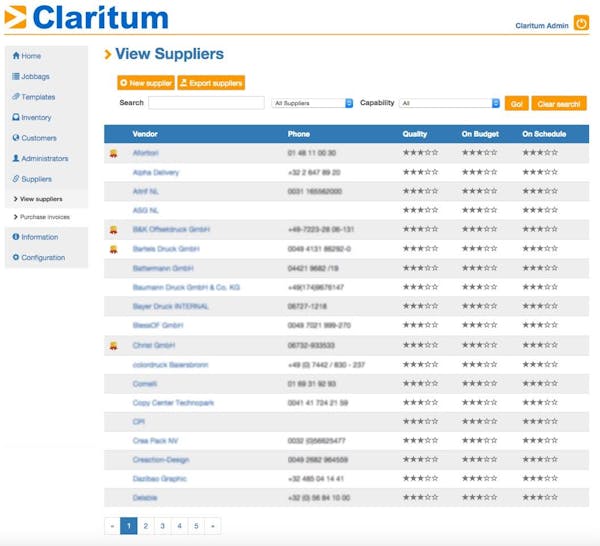
Task: Go to pagination page 4
Action: [x=179, y=526]
